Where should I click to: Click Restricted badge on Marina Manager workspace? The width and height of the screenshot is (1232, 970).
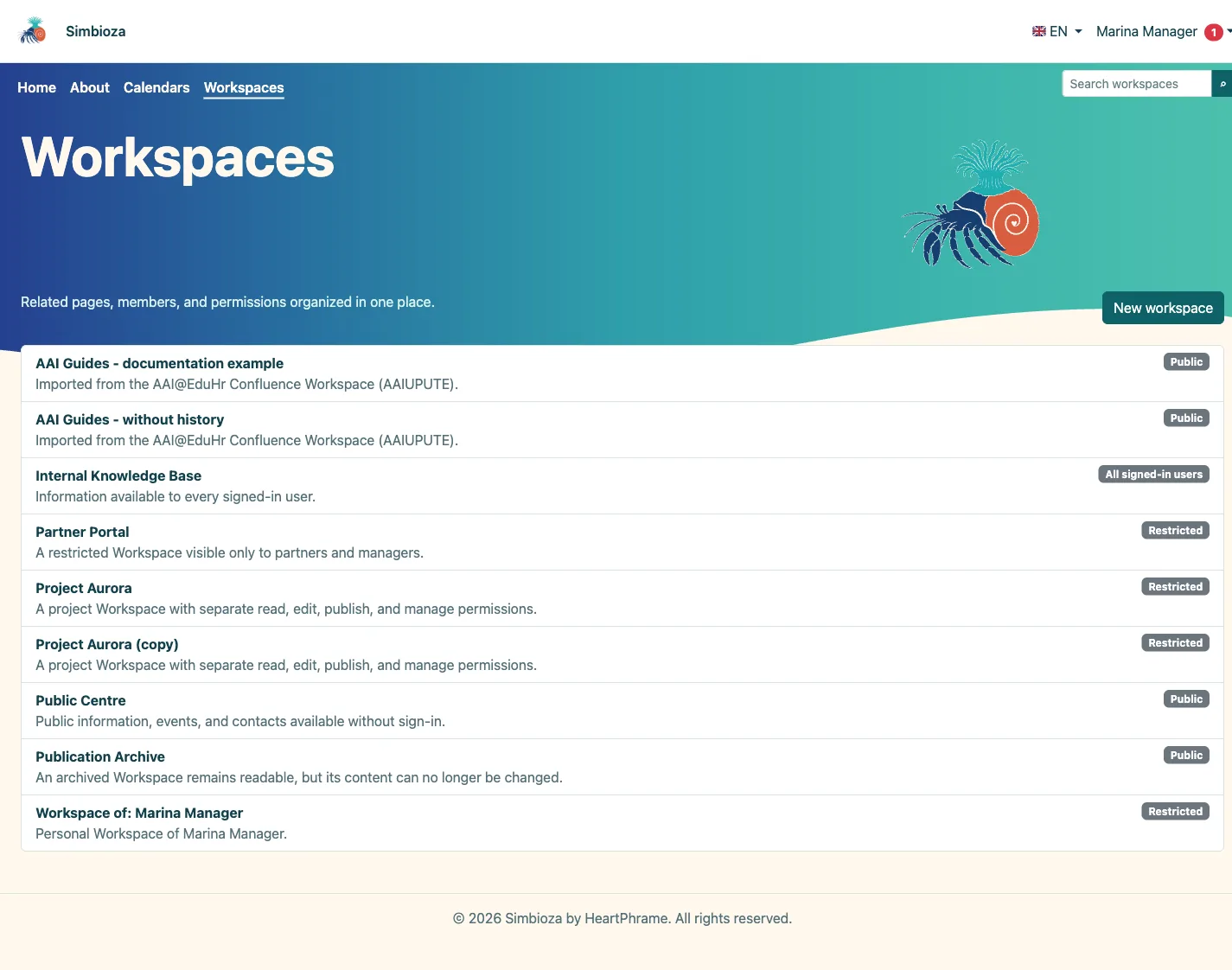(1175, 811)
